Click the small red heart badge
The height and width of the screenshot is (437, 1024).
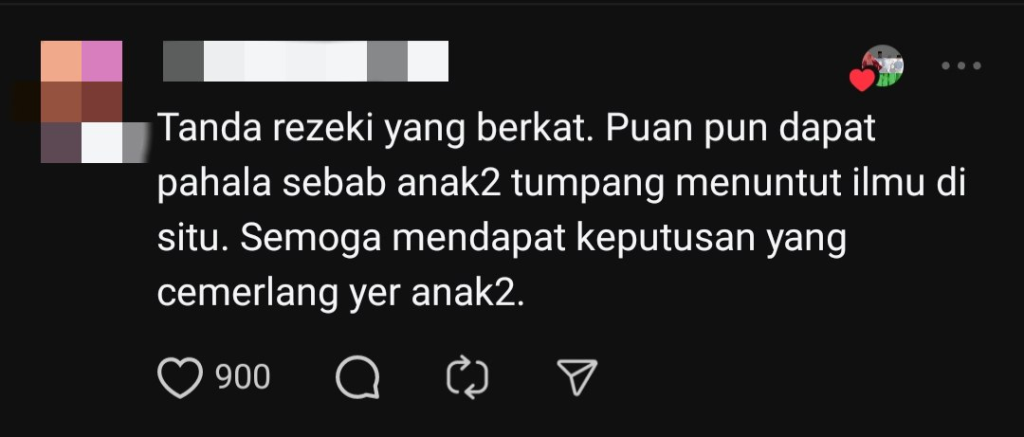point(862,80)
